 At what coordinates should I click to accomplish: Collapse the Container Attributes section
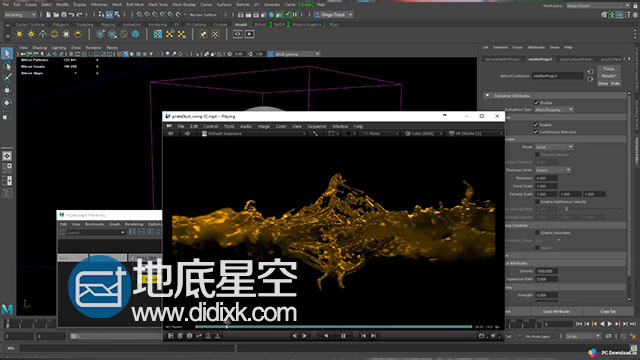tap(487, 96)
